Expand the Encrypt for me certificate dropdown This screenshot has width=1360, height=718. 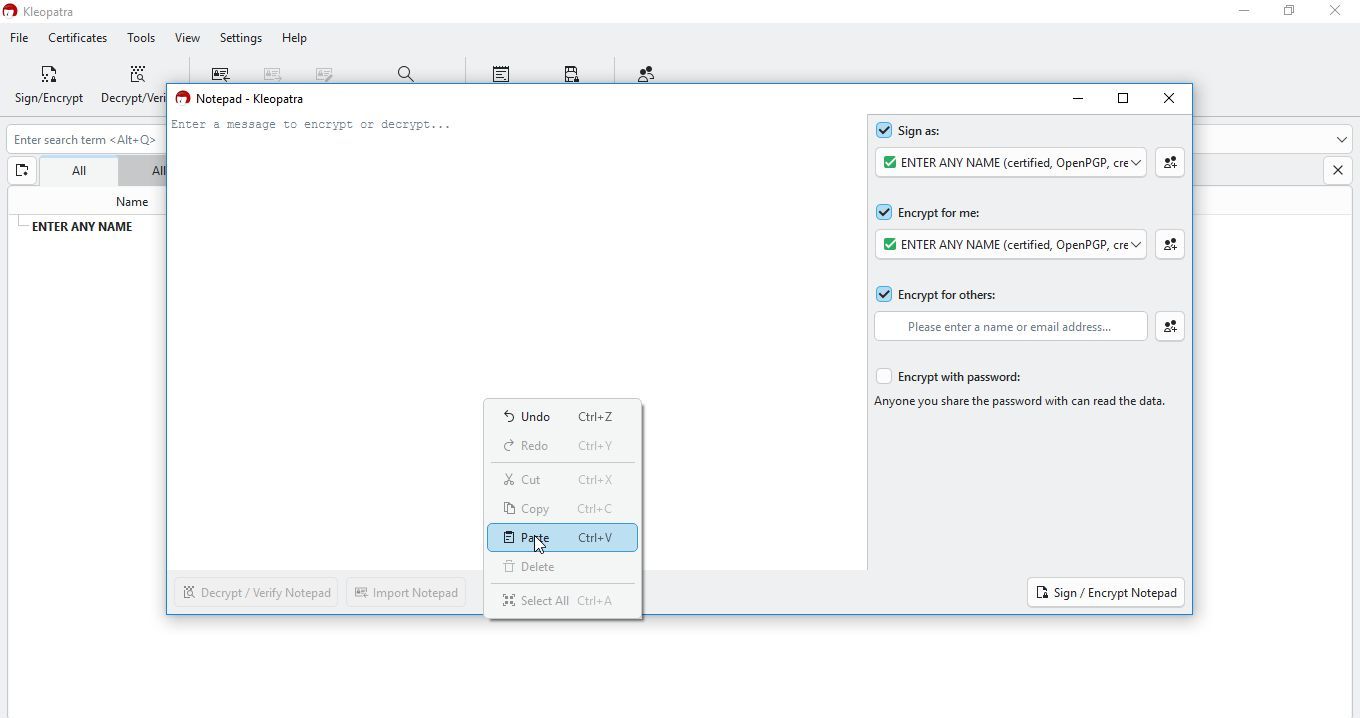[x=1136, y=245]
